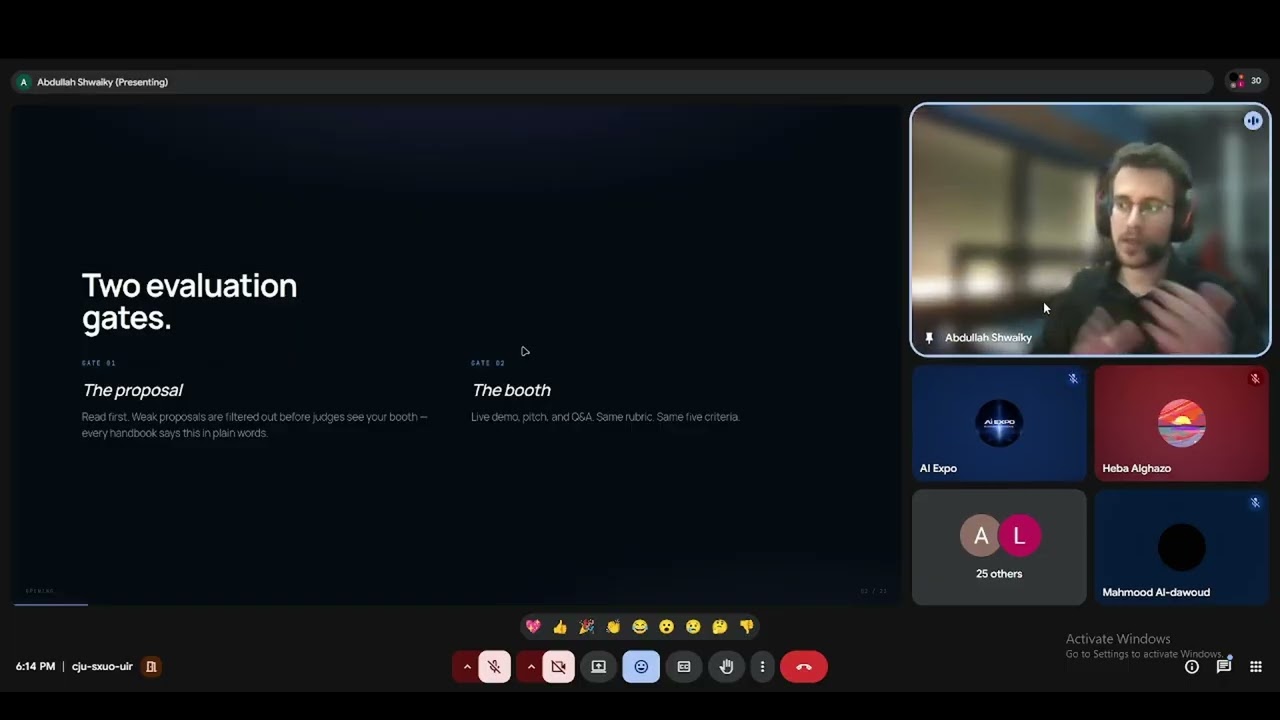The height and width of the screenshot is (720, 1280).
Task: Expand audio settings arrow beside the microphone
Action: (x=466, y=667)
